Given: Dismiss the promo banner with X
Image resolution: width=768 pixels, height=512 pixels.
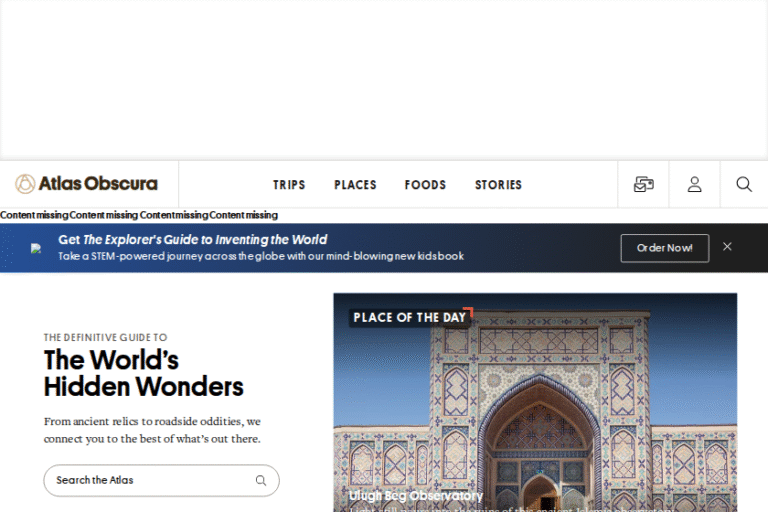Looking at the screenshot, I should click(727, 246).
